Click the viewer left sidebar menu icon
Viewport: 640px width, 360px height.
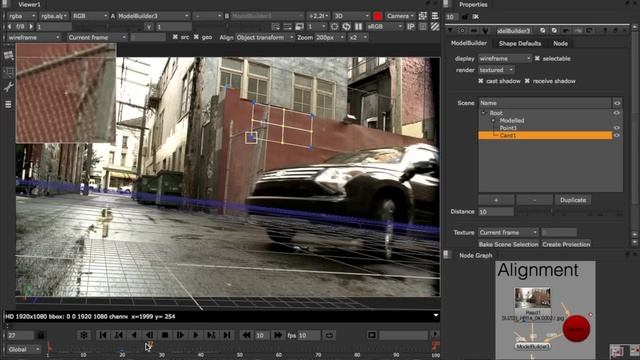(8, 104)
